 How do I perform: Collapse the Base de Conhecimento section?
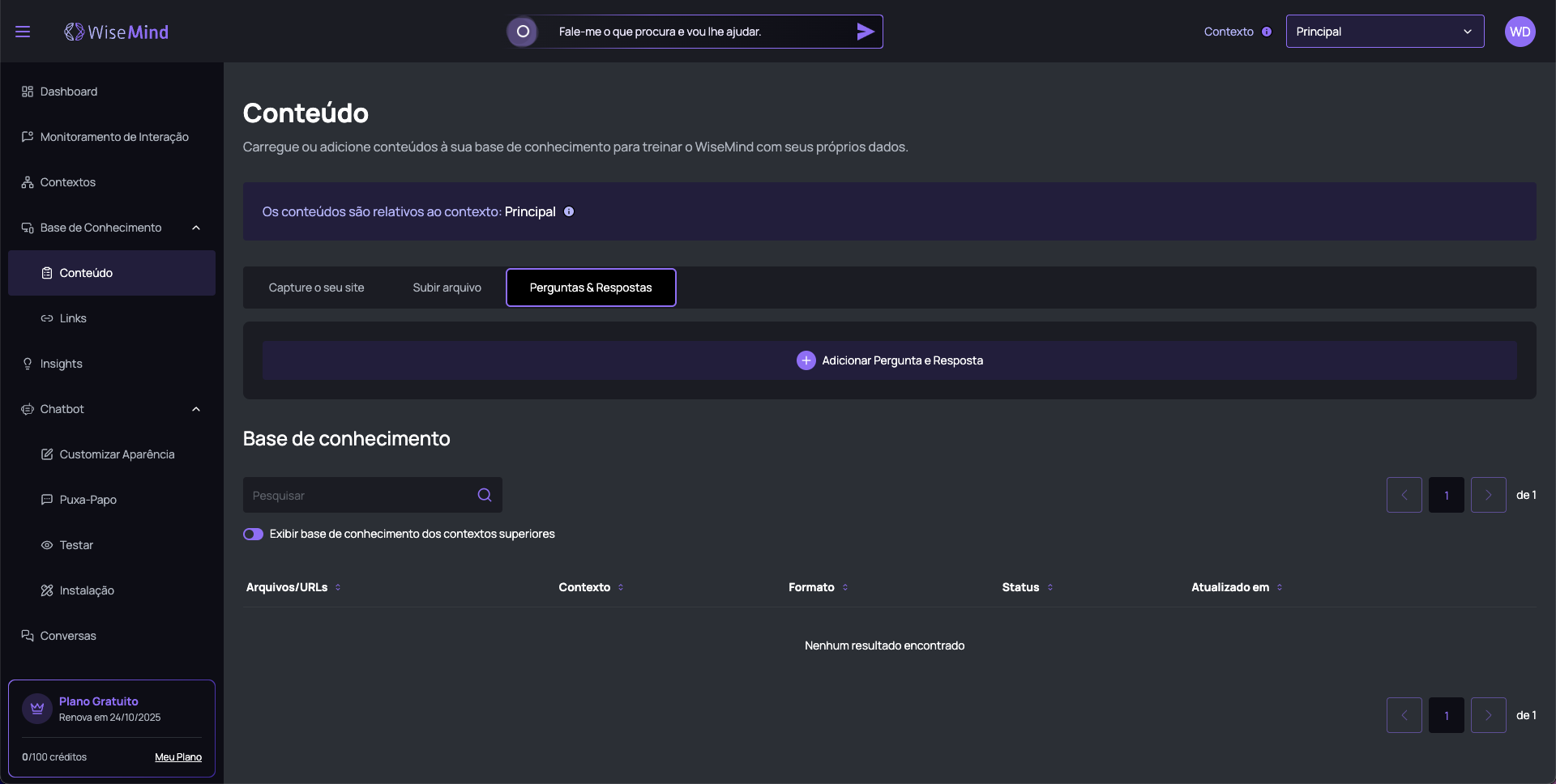point(196,228)
